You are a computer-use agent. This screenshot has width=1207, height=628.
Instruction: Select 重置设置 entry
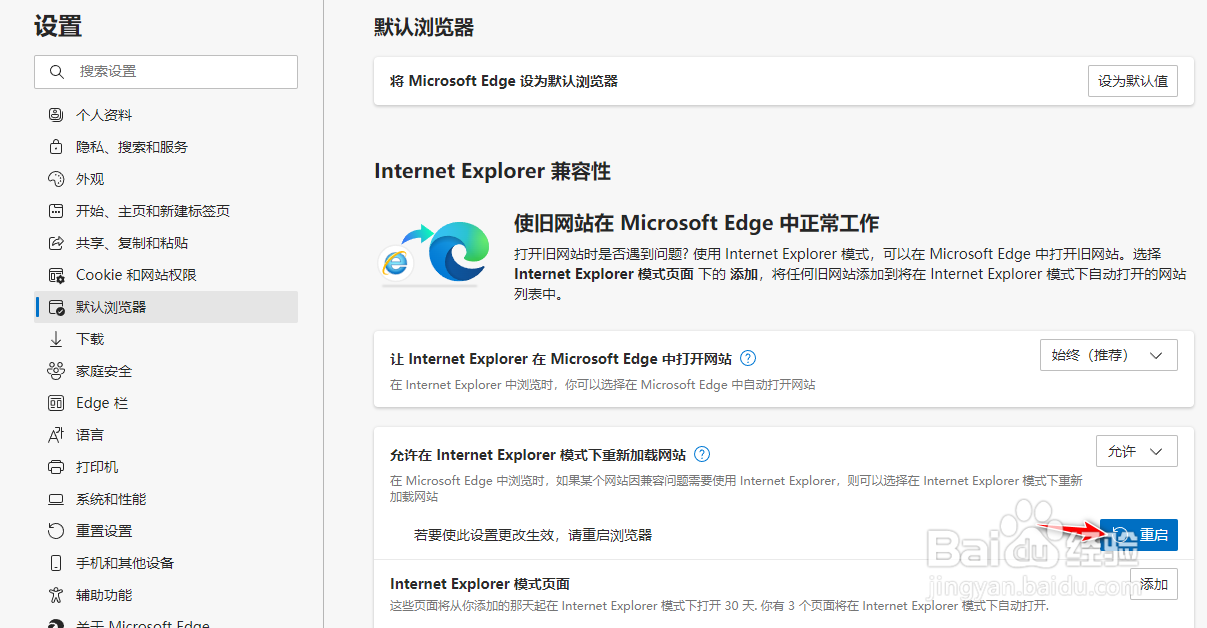click(166, 531)
